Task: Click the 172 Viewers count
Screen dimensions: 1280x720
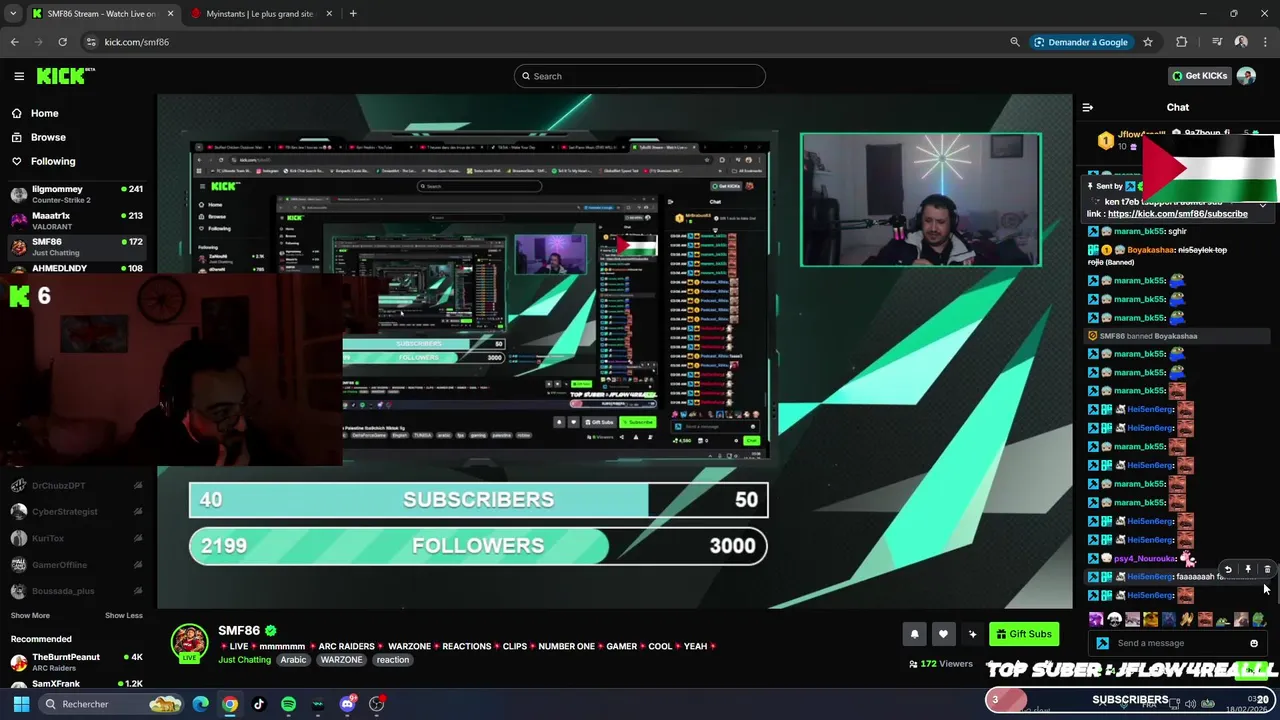Action: [940, 664]
